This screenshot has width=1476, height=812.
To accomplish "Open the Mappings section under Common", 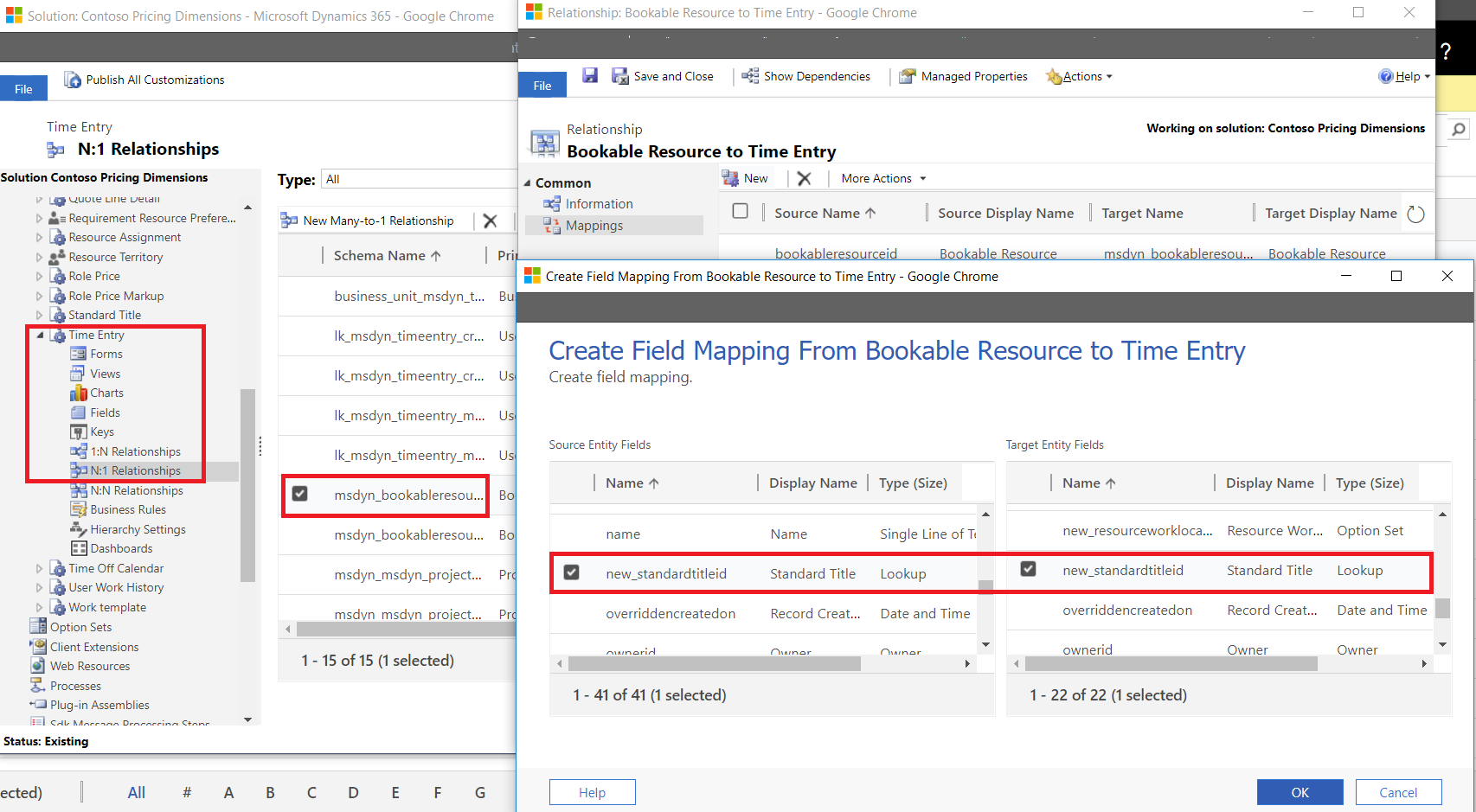I will [594, 225].
